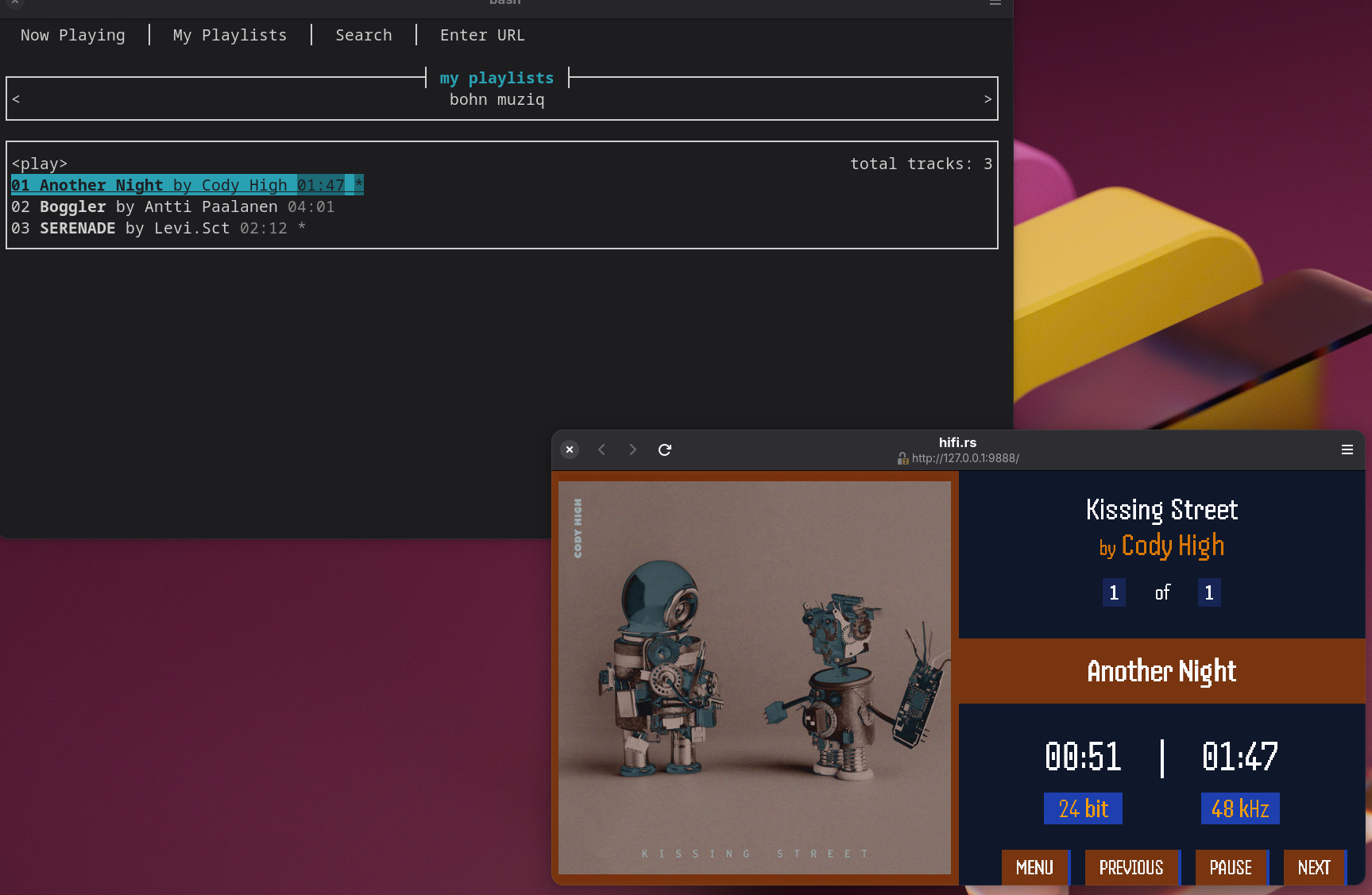
Task: Skip to NEXT track
Action: pyautogui.click(x=1314, y=867)
